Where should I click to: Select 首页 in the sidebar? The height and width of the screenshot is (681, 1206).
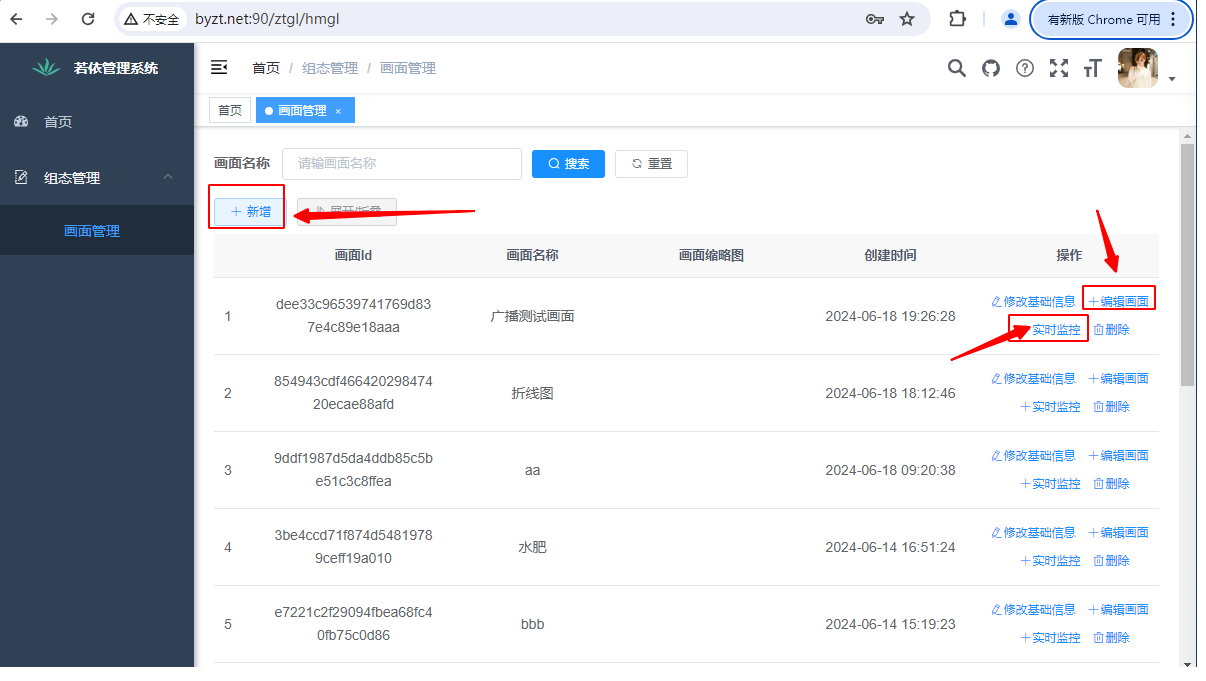(58, 122)
